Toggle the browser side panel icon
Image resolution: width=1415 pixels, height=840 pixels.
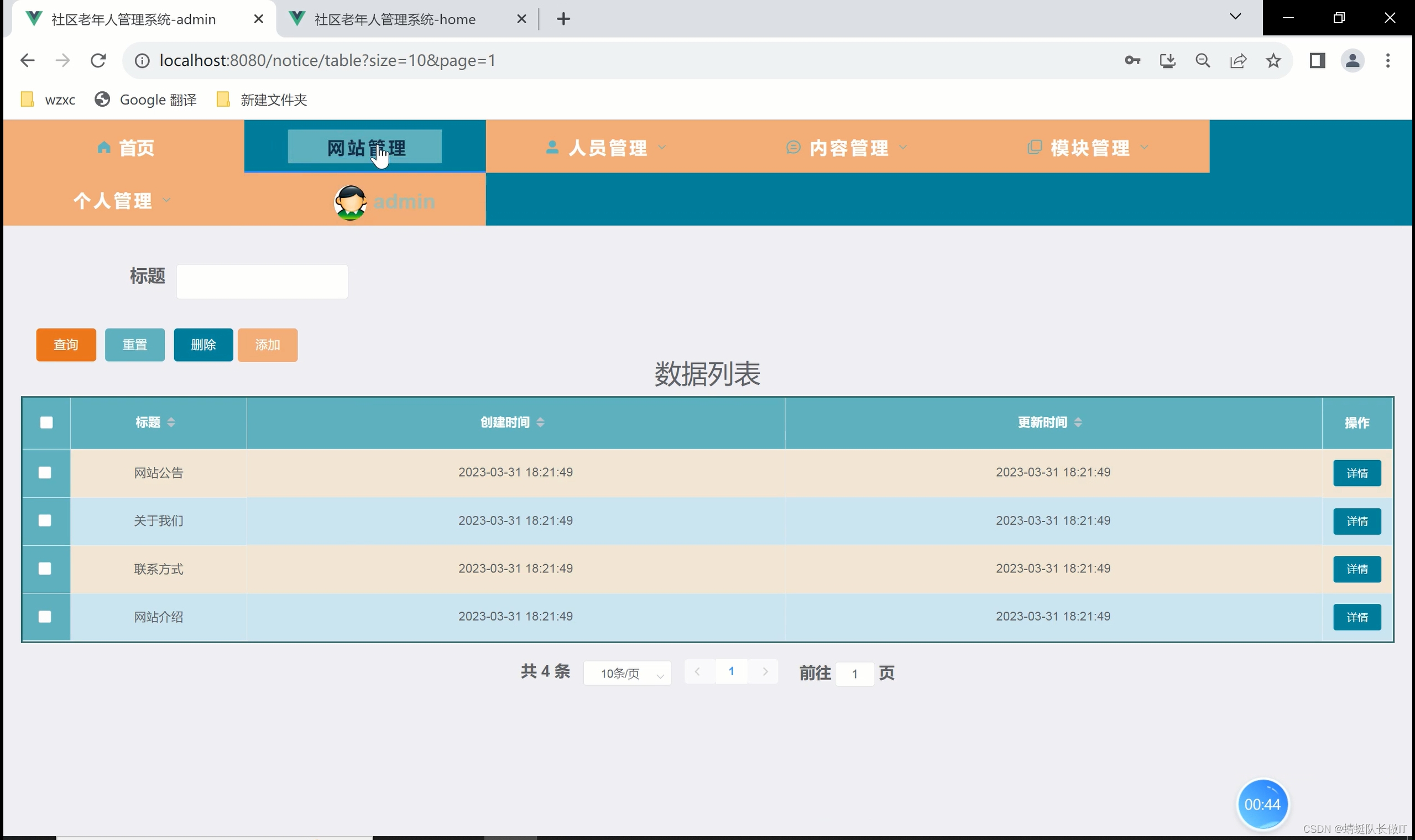point(1317,61)
